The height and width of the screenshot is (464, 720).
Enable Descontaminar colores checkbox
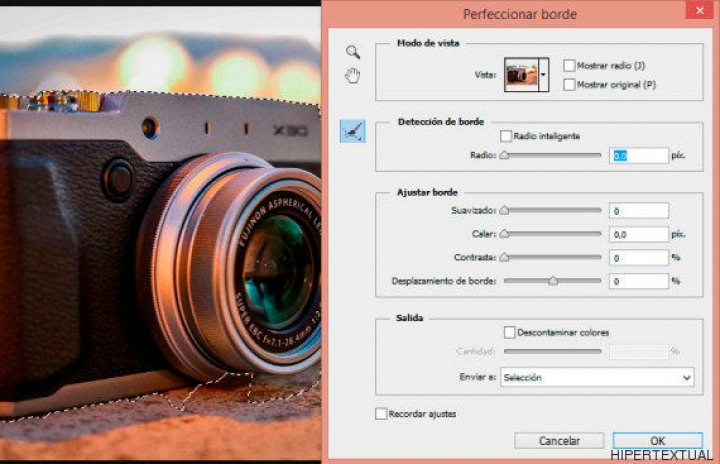[x=510, y=332]
